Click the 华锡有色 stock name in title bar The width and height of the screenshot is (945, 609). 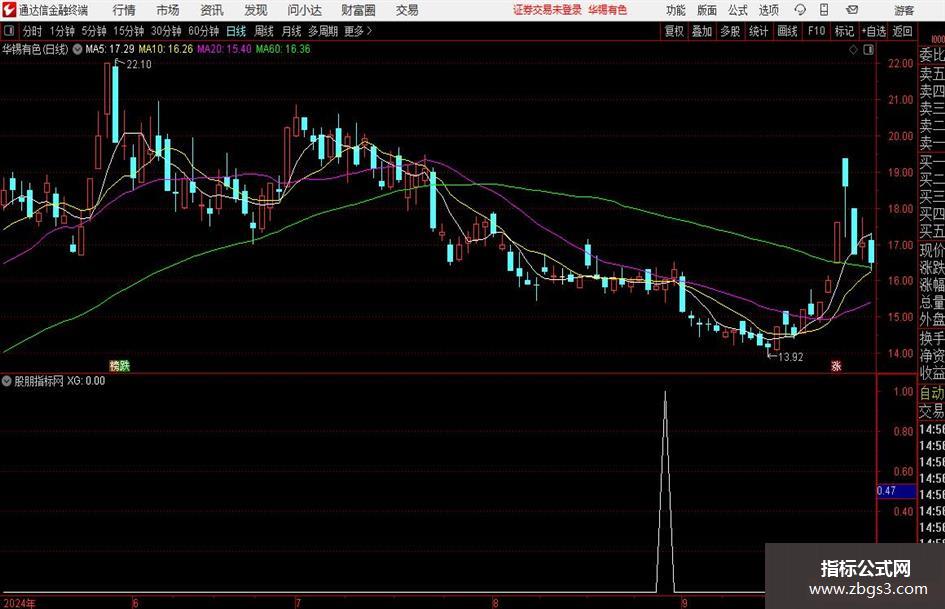click(608, 10)
